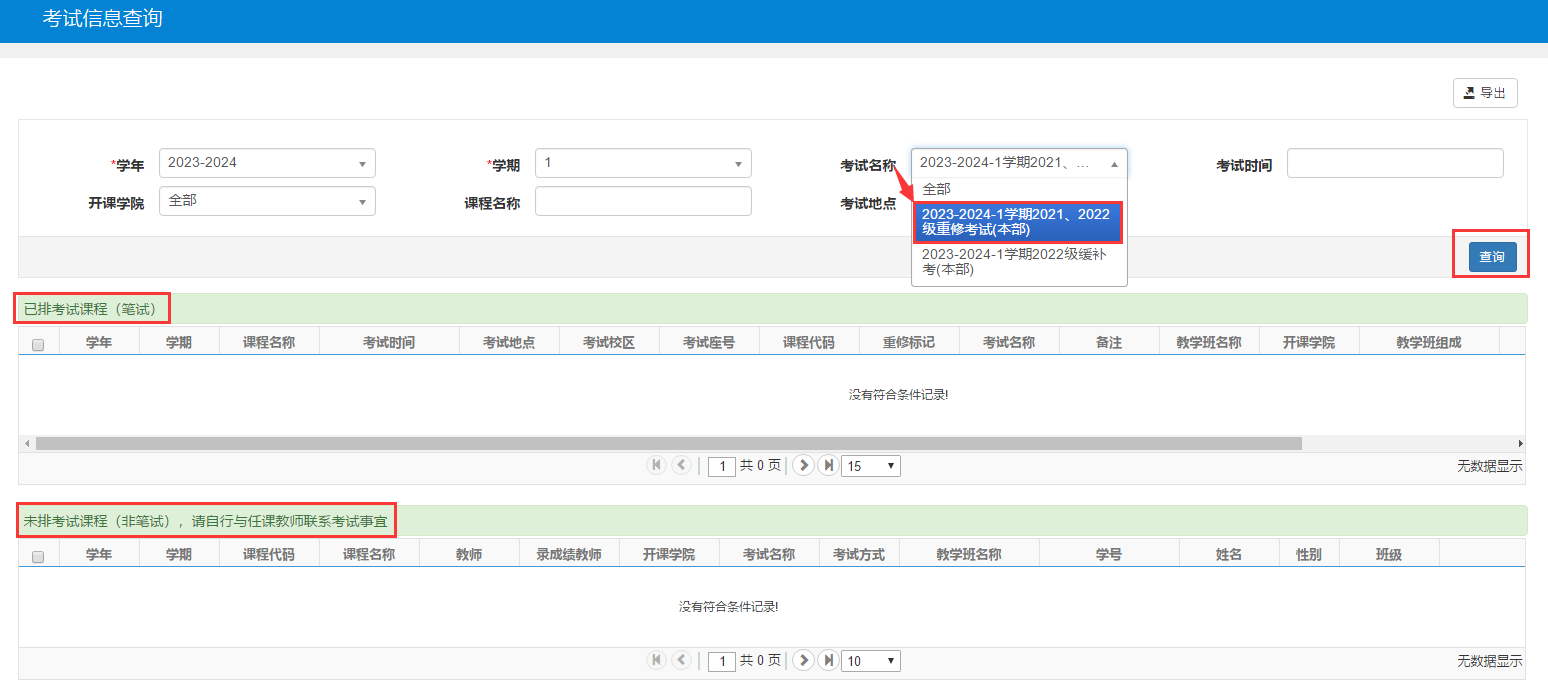1548x700 pixels.
Task: Sort by 考试时间 column header
Action: pos(389,342)
